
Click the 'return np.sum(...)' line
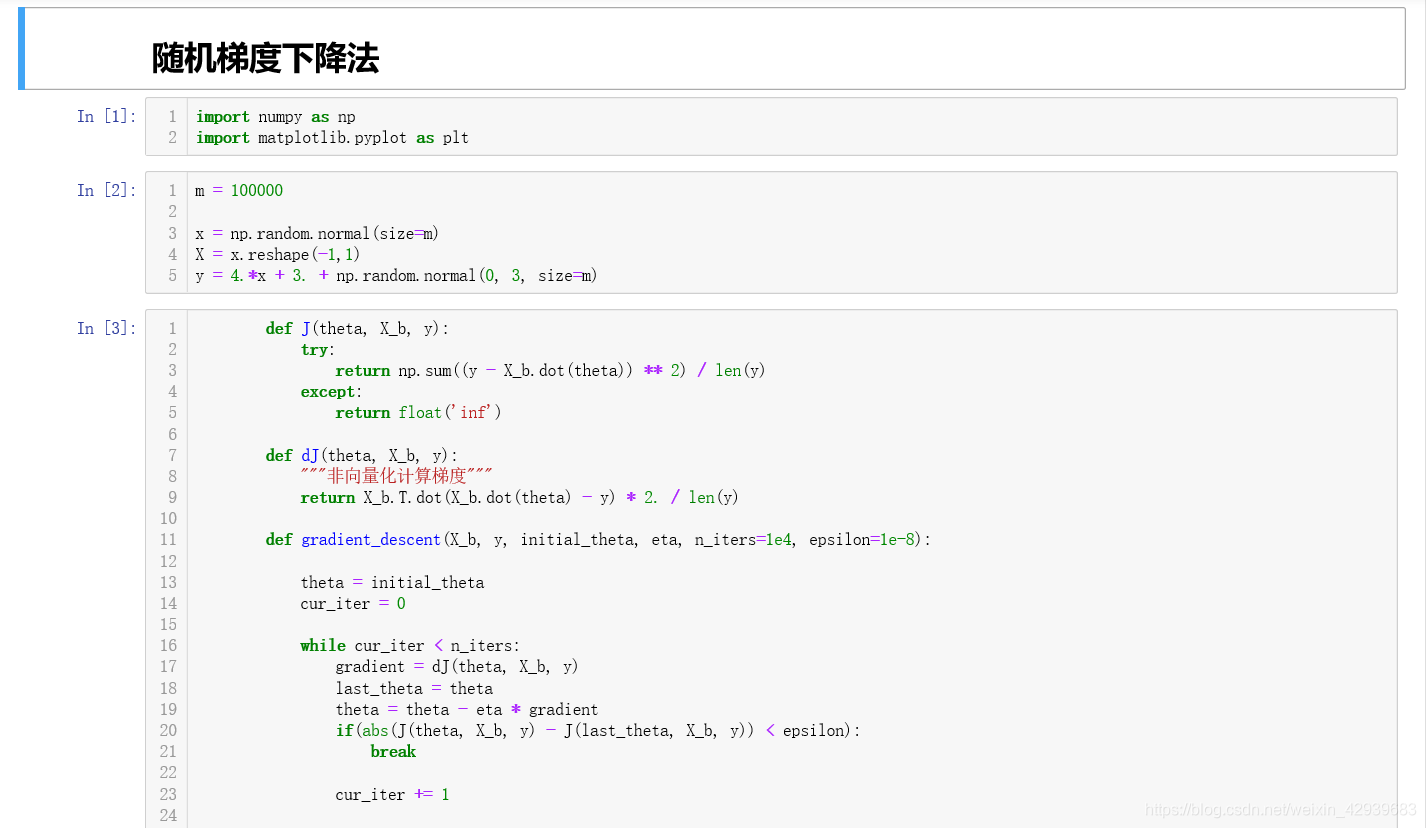[550, 370]
